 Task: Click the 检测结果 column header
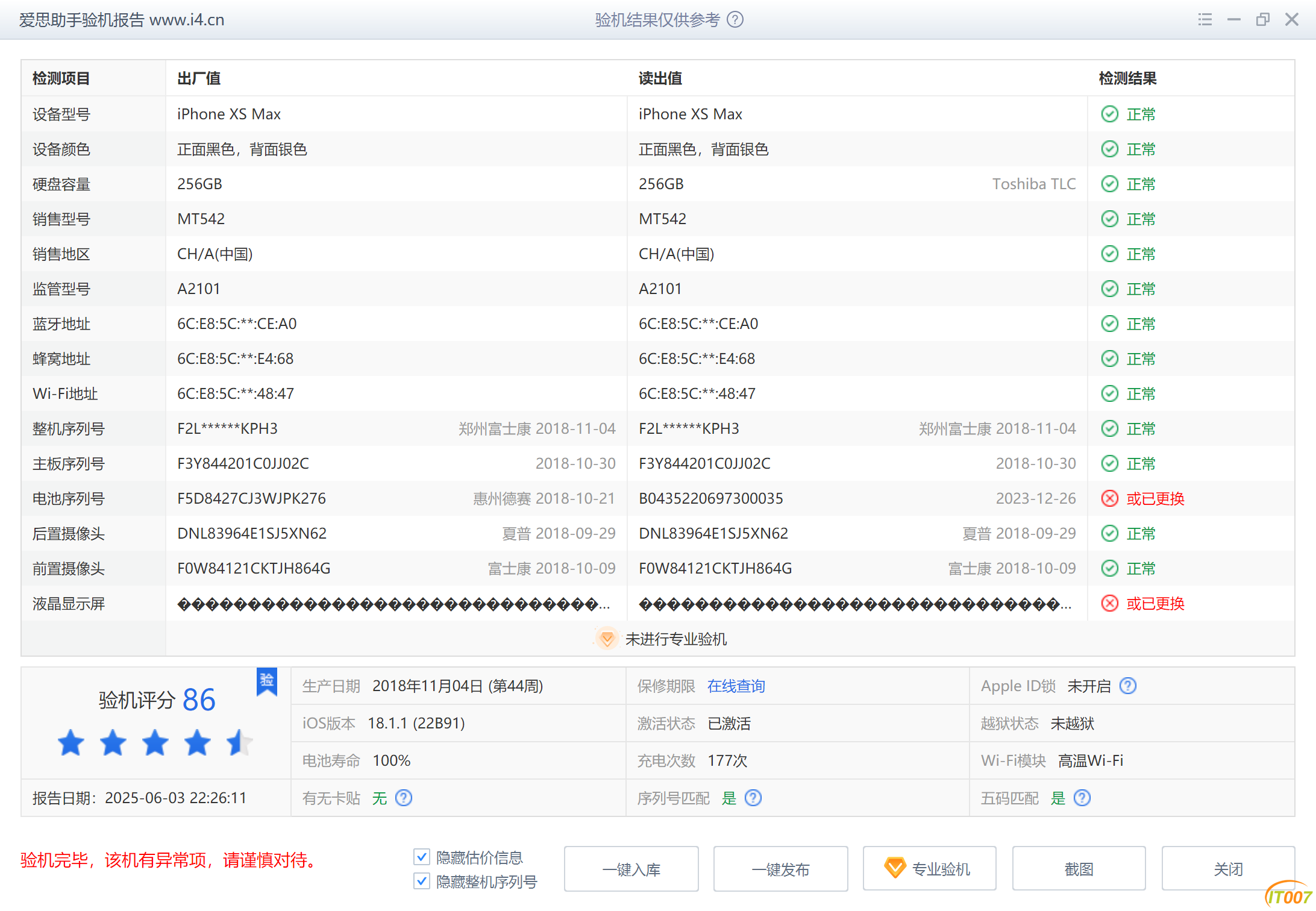(x=1127, y=78)
